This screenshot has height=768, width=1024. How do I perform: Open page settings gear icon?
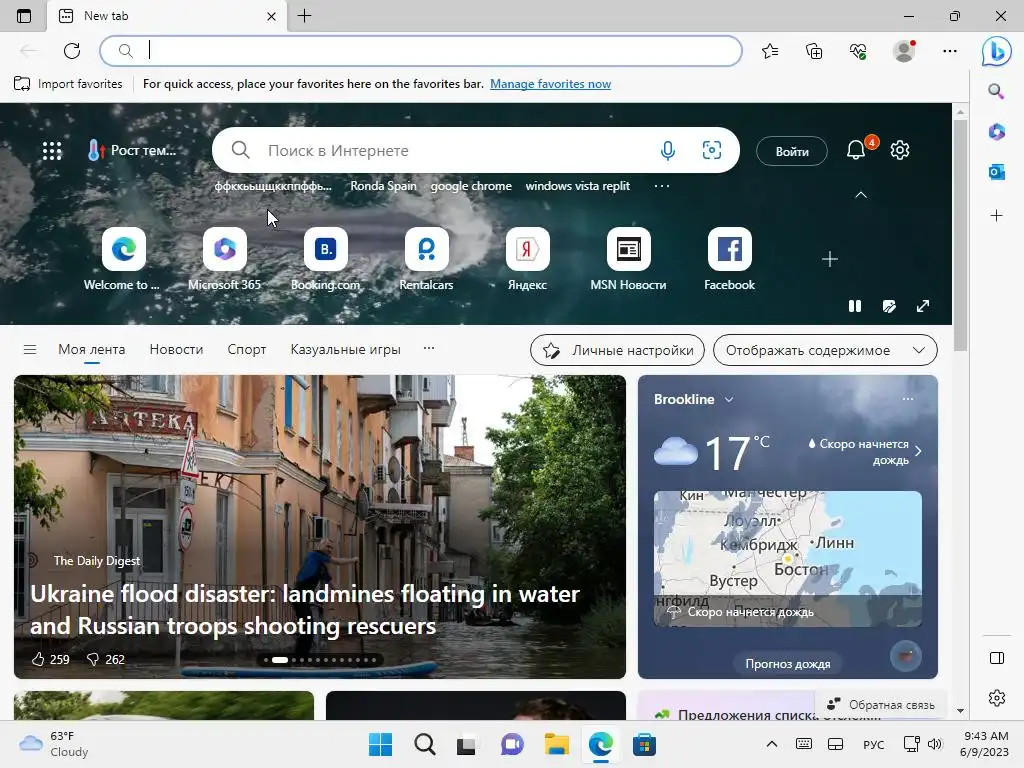[x=900, y=150]
